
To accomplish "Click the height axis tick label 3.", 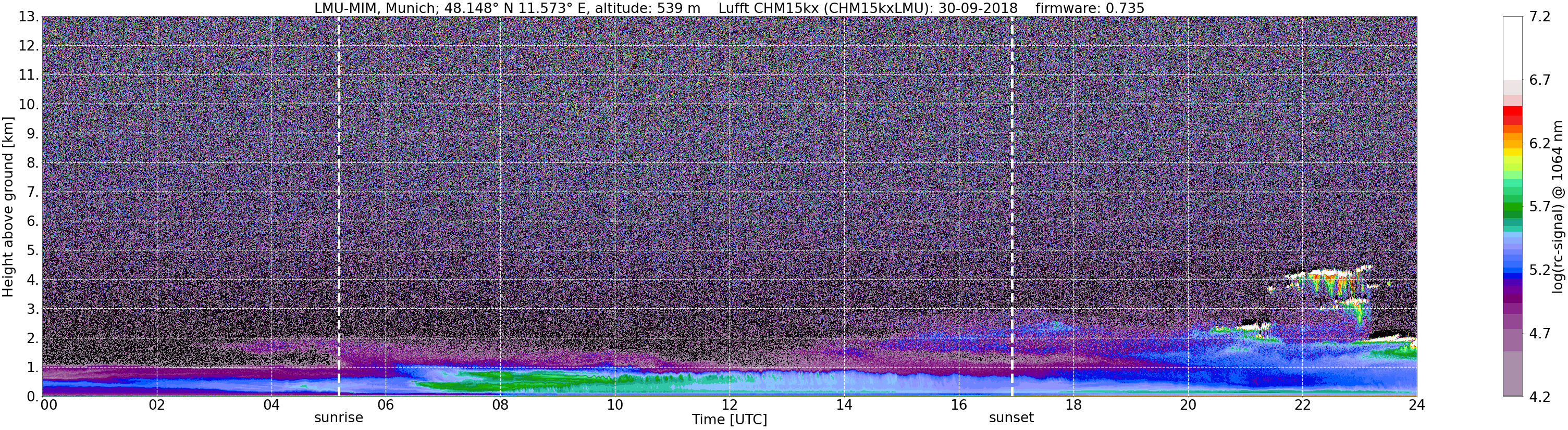I will point(33,308).
